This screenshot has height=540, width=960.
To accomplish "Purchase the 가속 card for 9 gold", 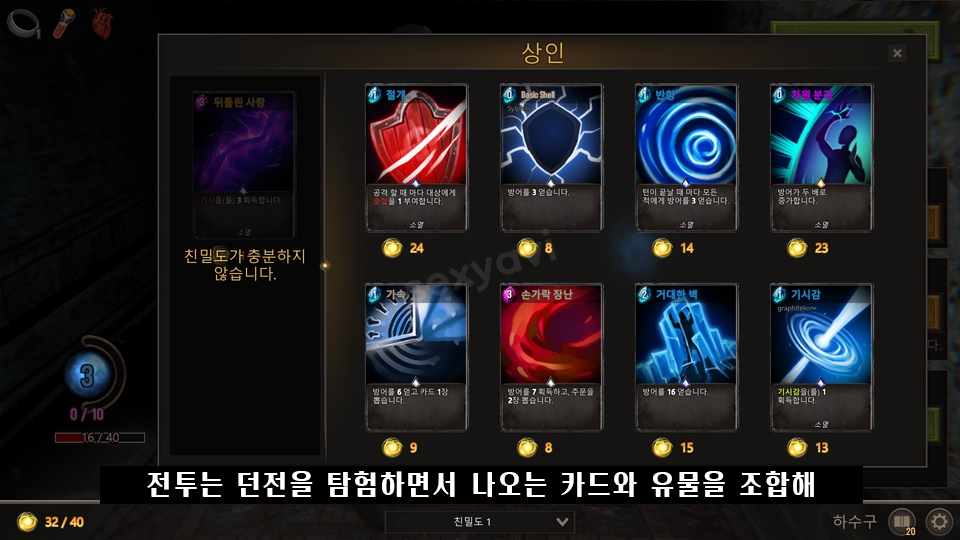I will [416, 357].
